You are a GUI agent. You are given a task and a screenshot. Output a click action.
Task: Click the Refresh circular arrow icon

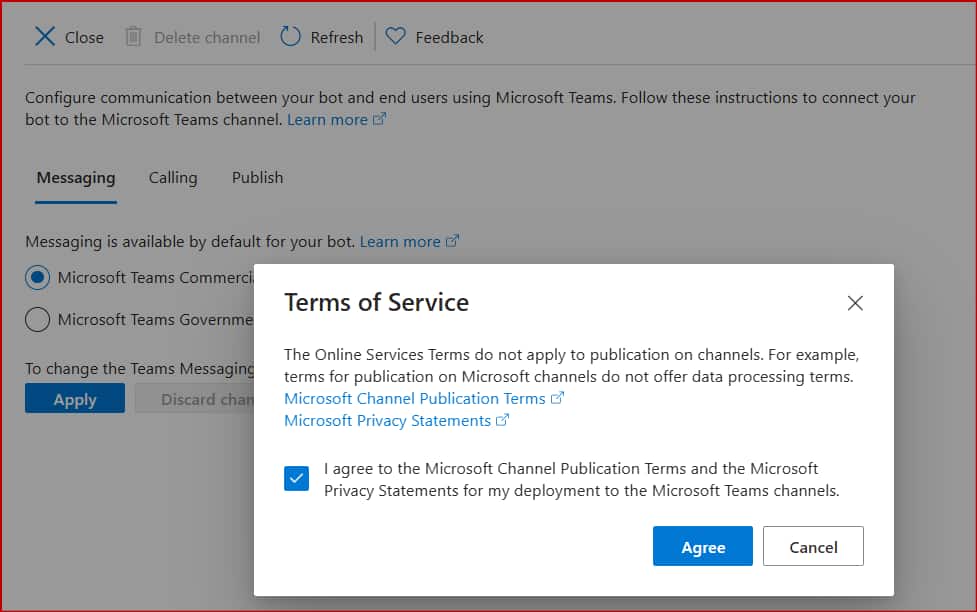[290, 37]
